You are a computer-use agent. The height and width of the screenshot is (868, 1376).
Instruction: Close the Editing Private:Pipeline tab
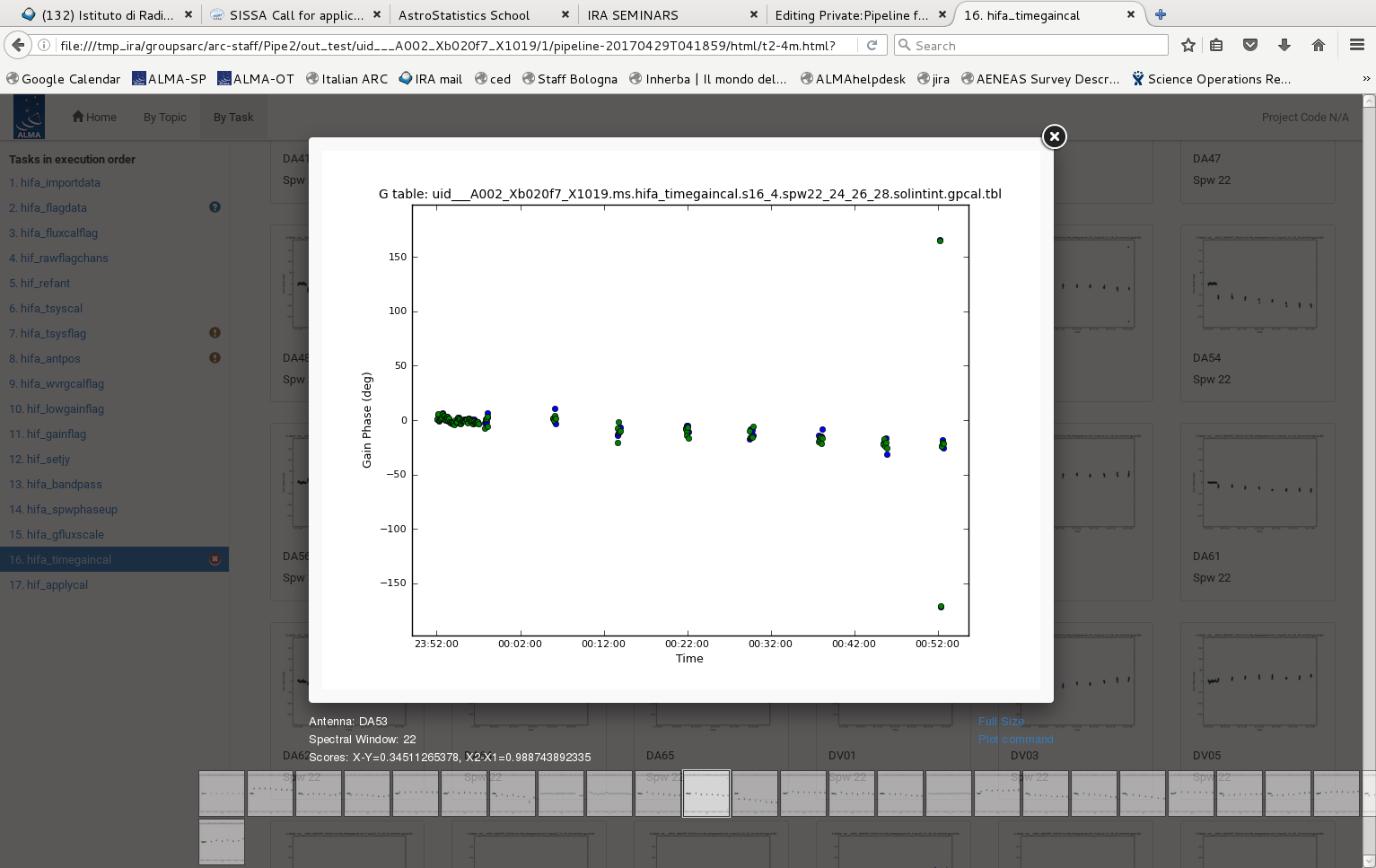pyautogui.click(x=942, y=14)
